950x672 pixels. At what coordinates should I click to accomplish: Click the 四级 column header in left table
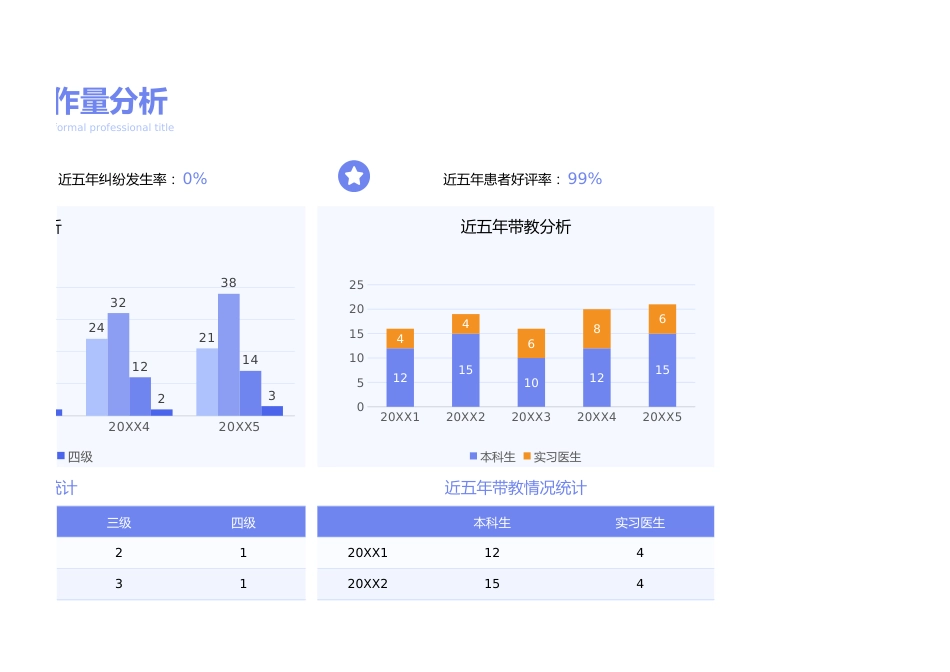244,522
